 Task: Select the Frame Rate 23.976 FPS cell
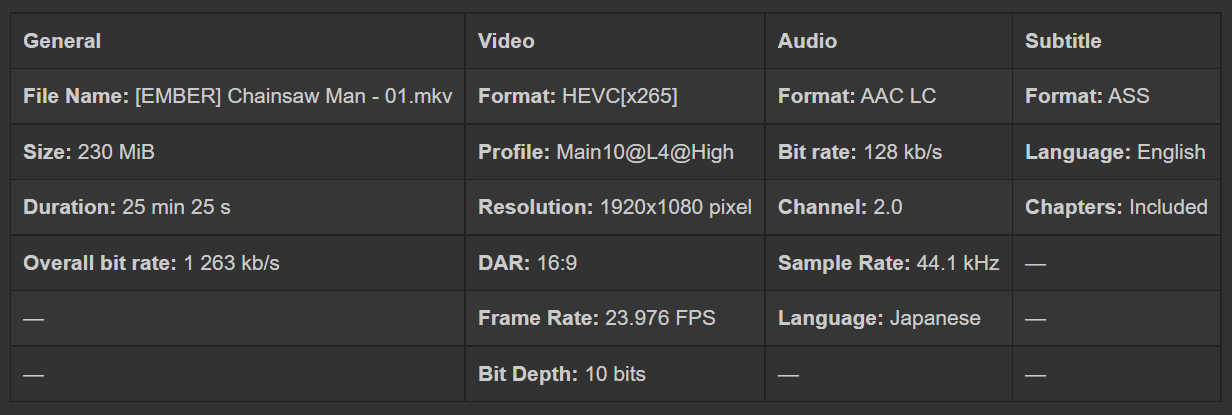[597, 318]
